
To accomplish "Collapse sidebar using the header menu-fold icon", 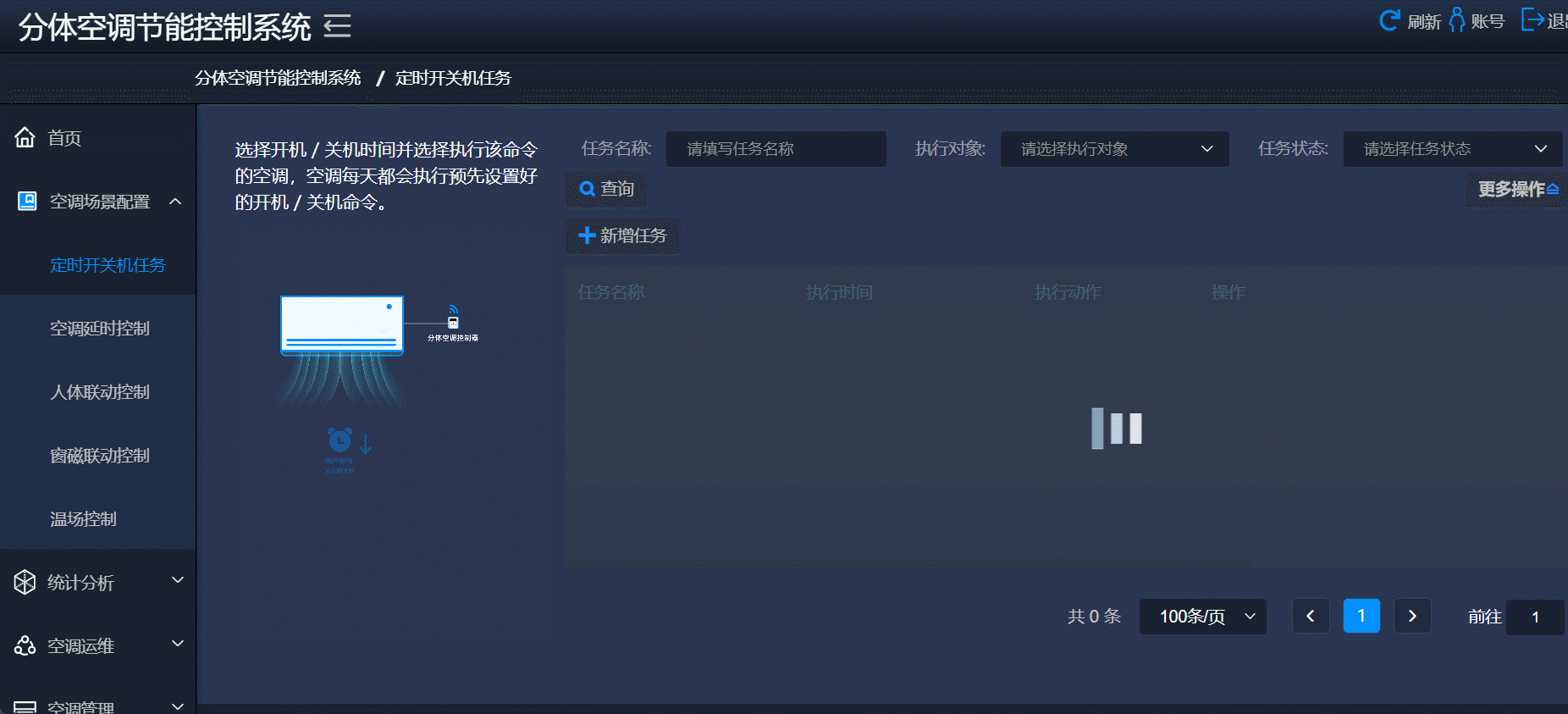I will pyautogui.click(x=337, y=26).
